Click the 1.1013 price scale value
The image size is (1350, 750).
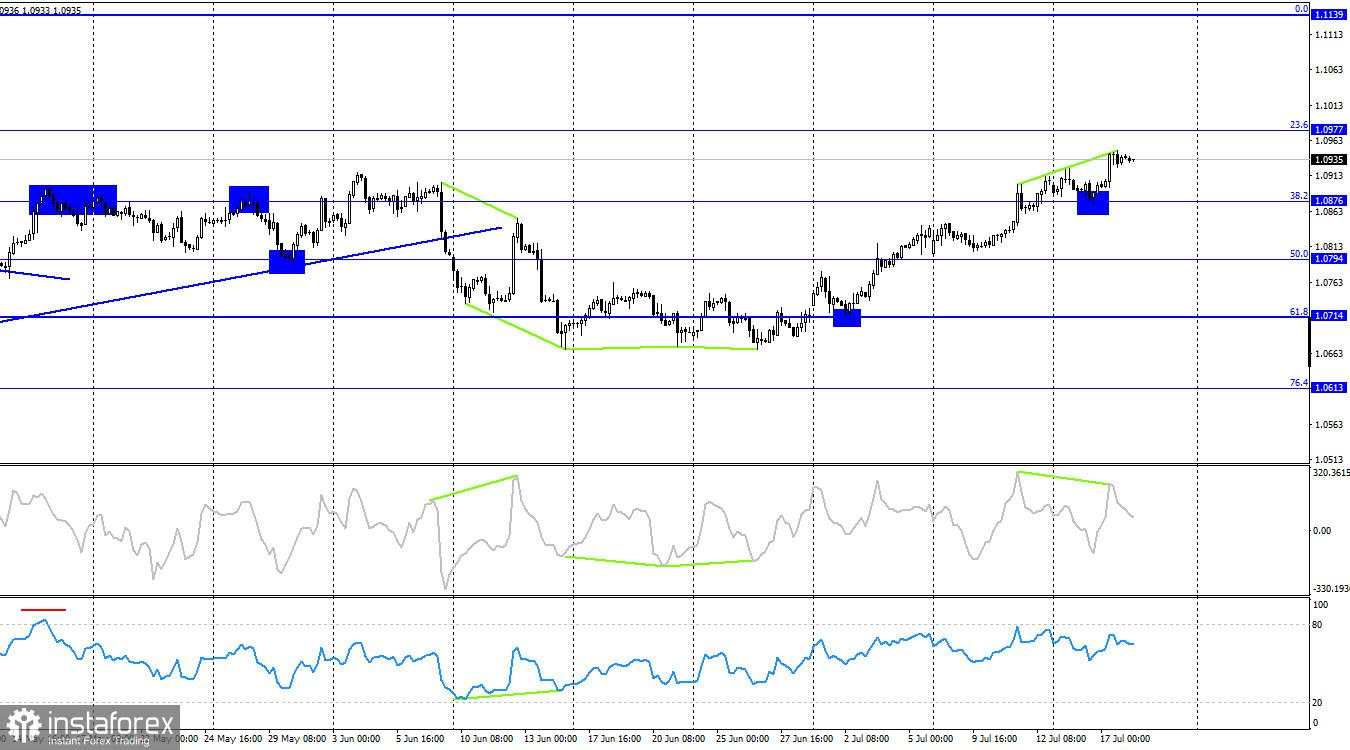pos(1330,105)
